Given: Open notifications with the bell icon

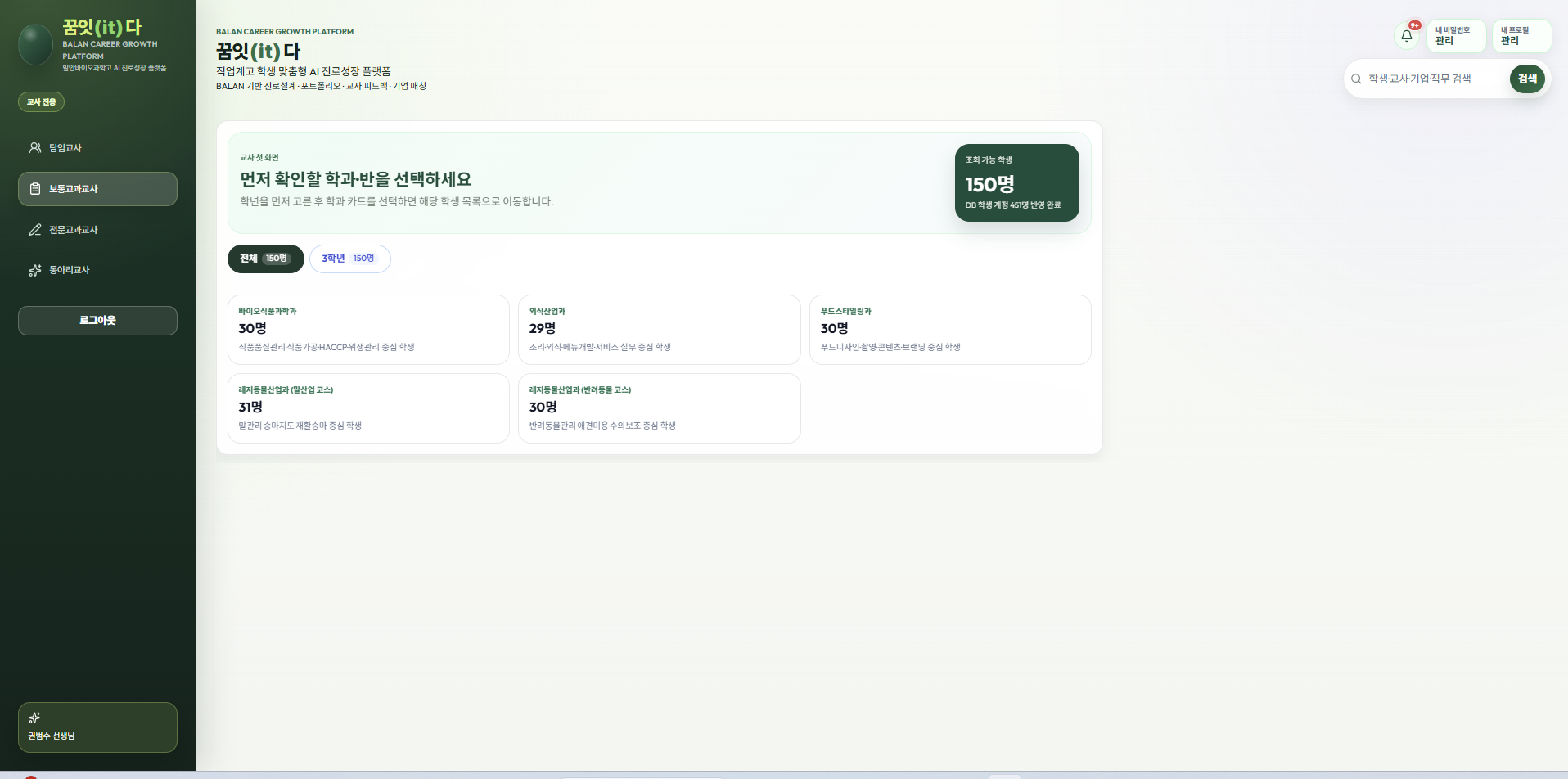Looking at the screenshot, I should (1407, 36).
